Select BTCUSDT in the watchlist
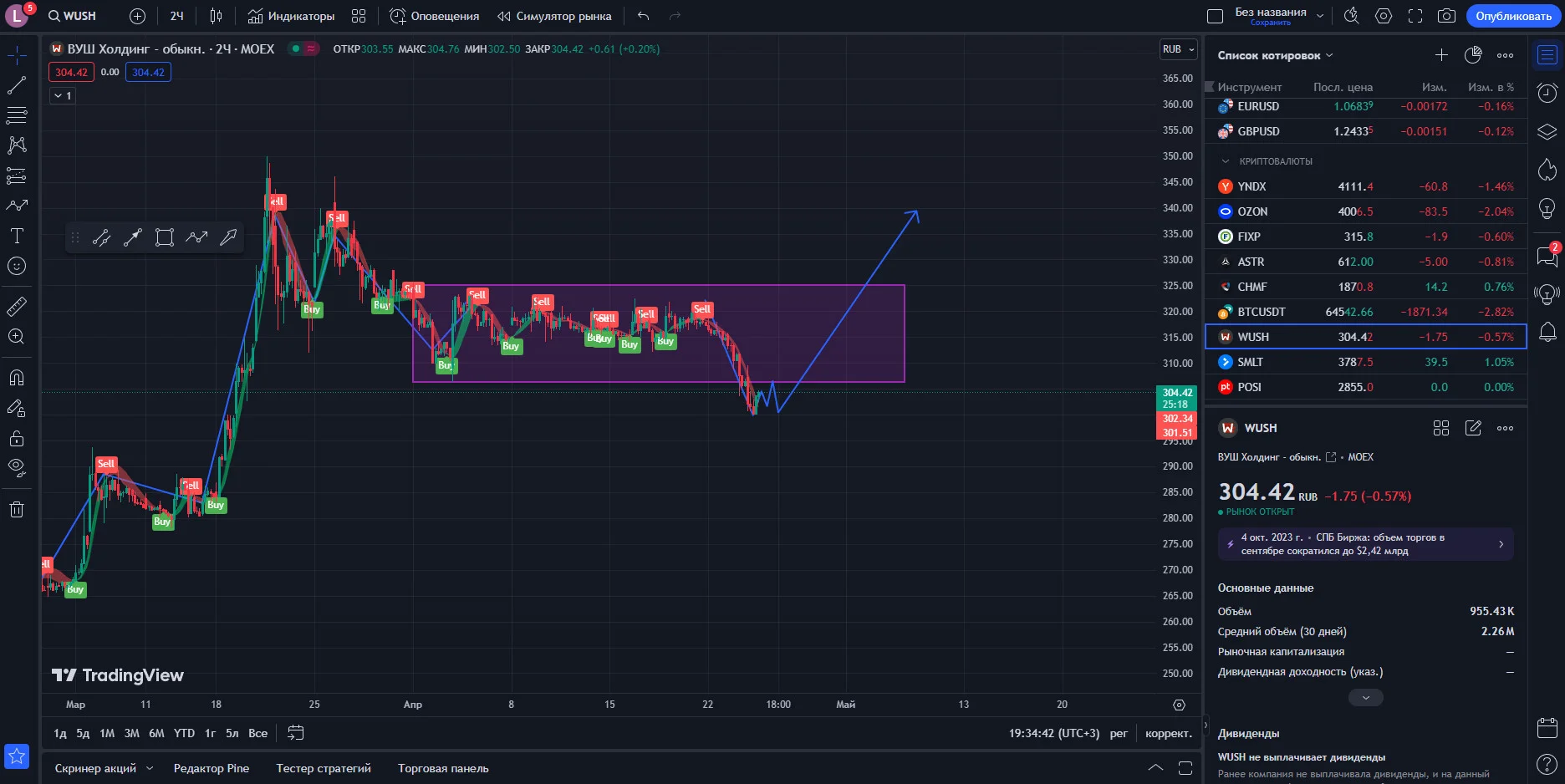The height and width of the screenshot is (784, 1565). pos(1366,312)
